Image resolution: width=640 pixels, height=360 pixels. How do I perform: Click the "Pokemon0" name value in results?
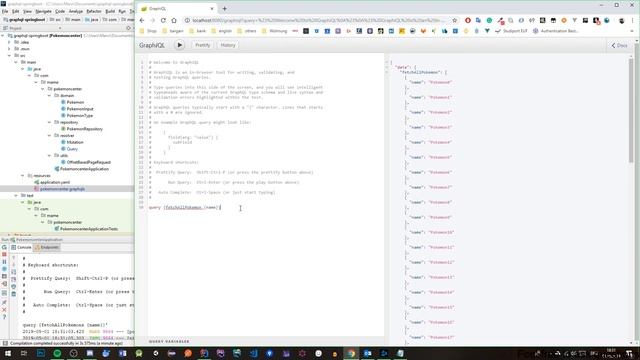click(440, 82)
